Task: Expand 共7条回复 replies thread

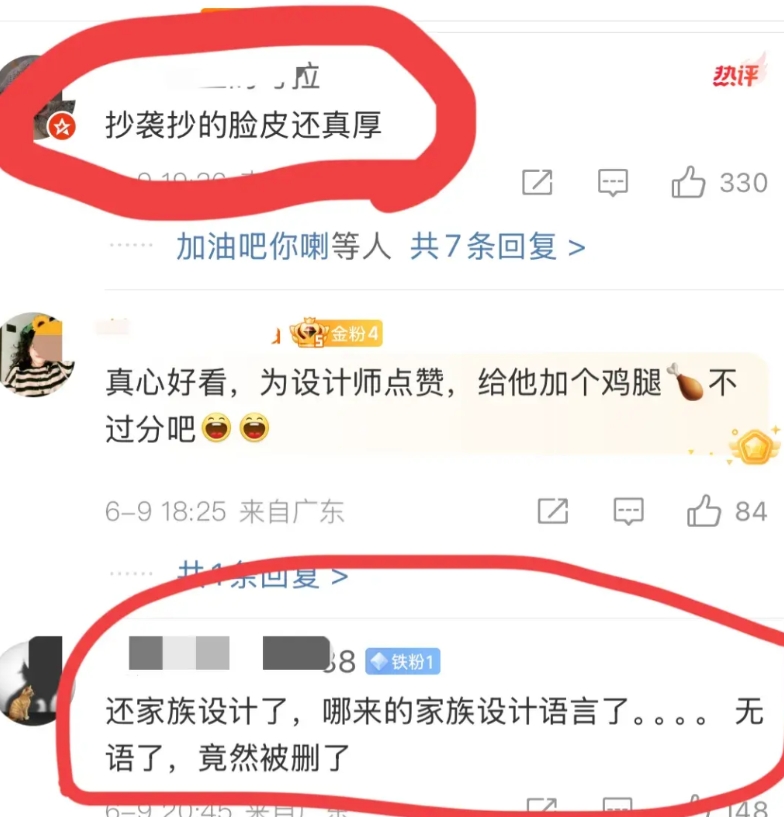Action: (497, 246)
